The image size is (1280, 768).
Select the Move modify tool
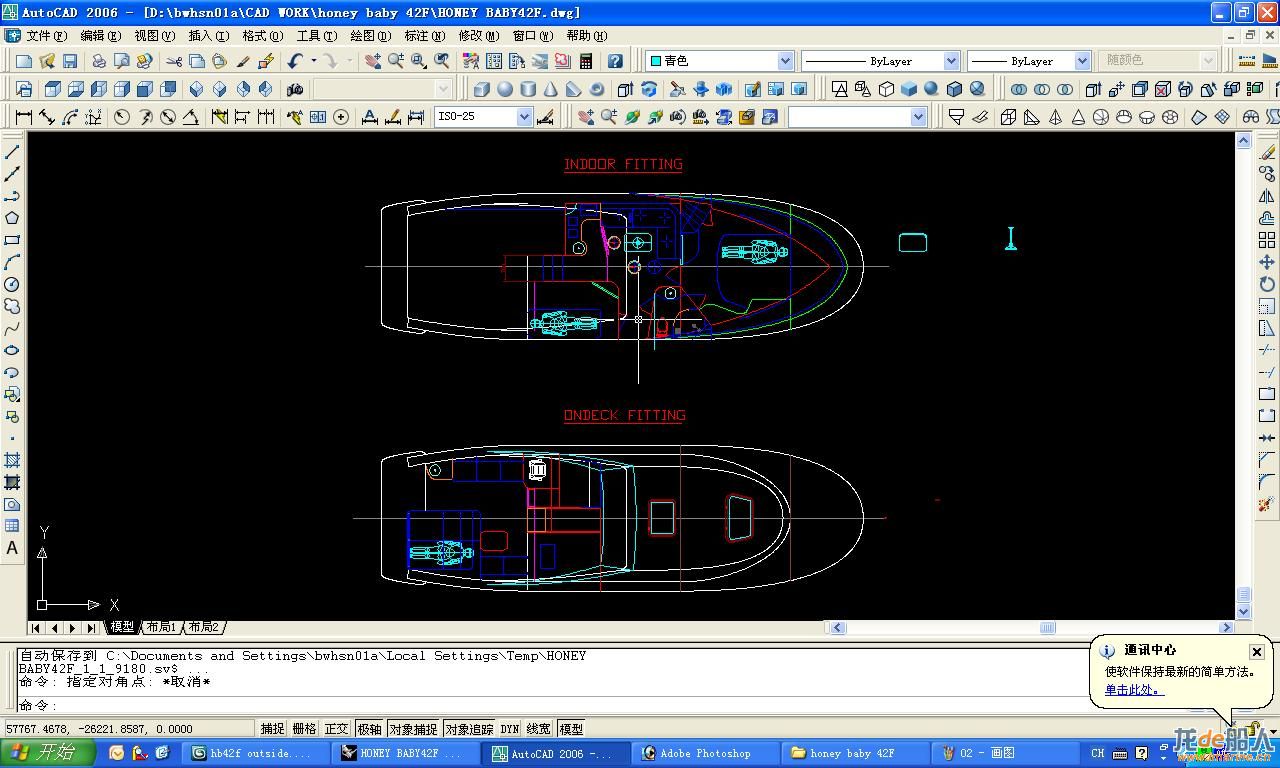pos(1267,262)
